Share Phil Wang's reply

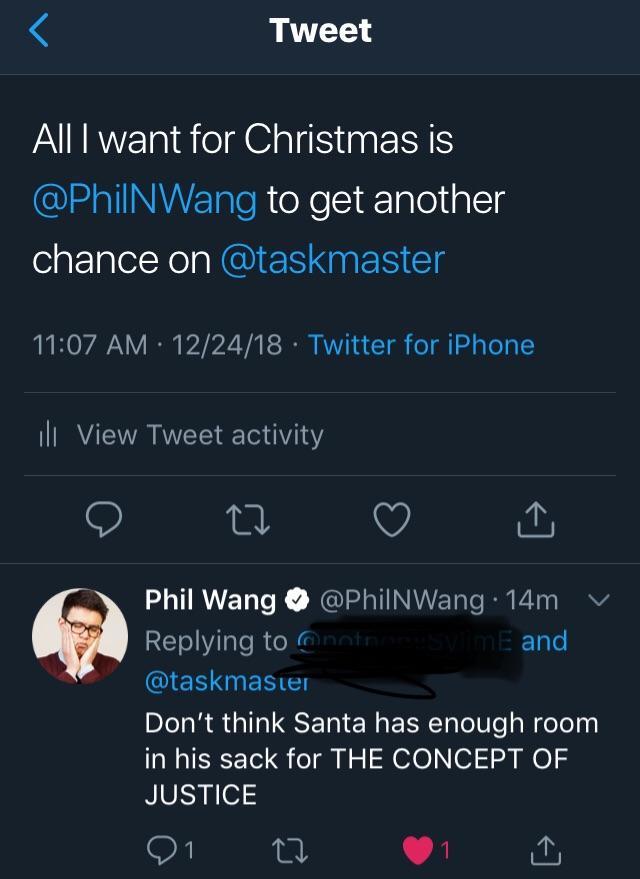coord(546,849)
